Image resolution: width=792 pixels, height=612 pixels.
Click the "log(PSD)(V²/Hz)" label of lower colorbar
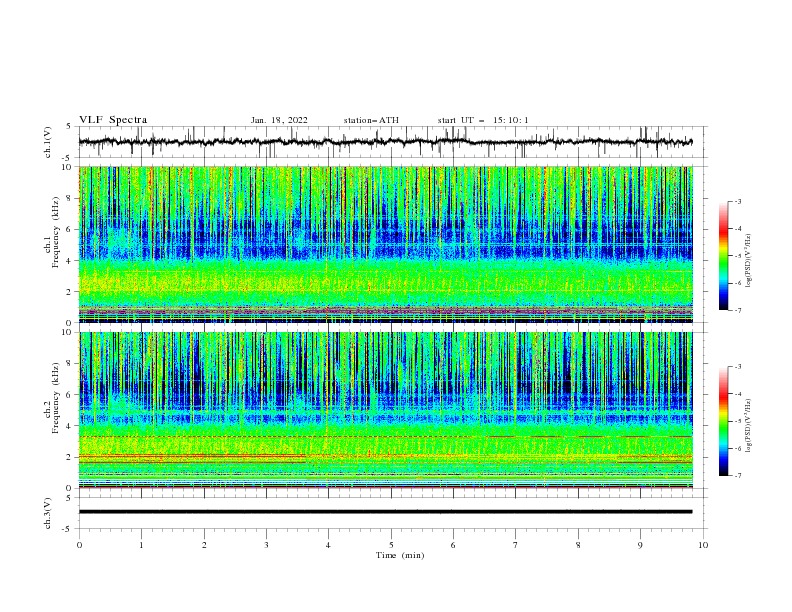(748, 425)
